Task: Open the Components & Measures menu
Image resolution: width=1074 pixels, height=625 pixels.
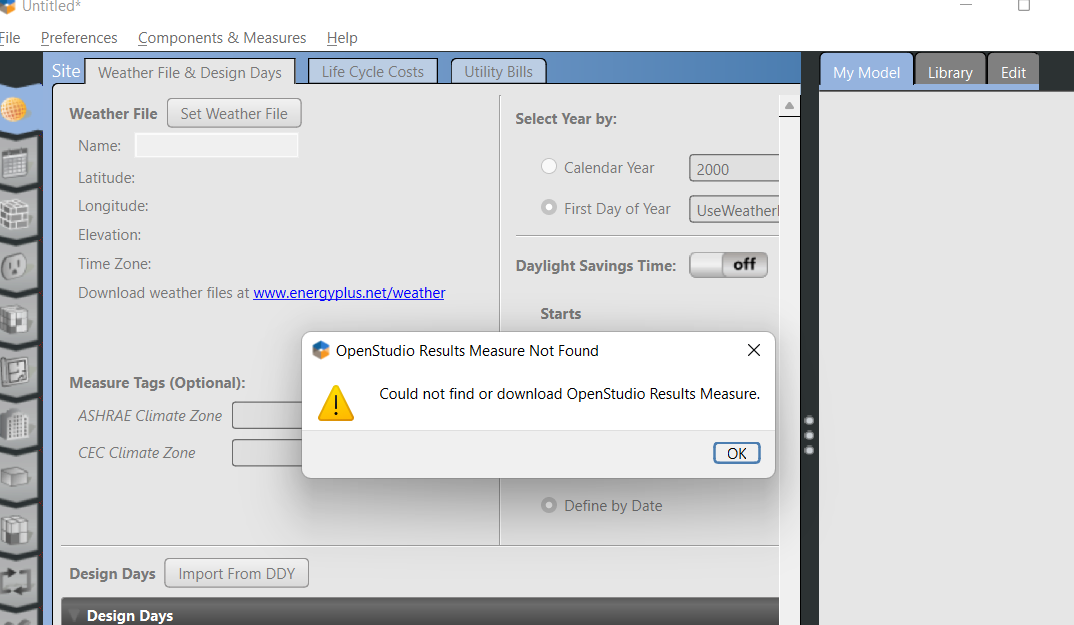Action: [221, 37]
